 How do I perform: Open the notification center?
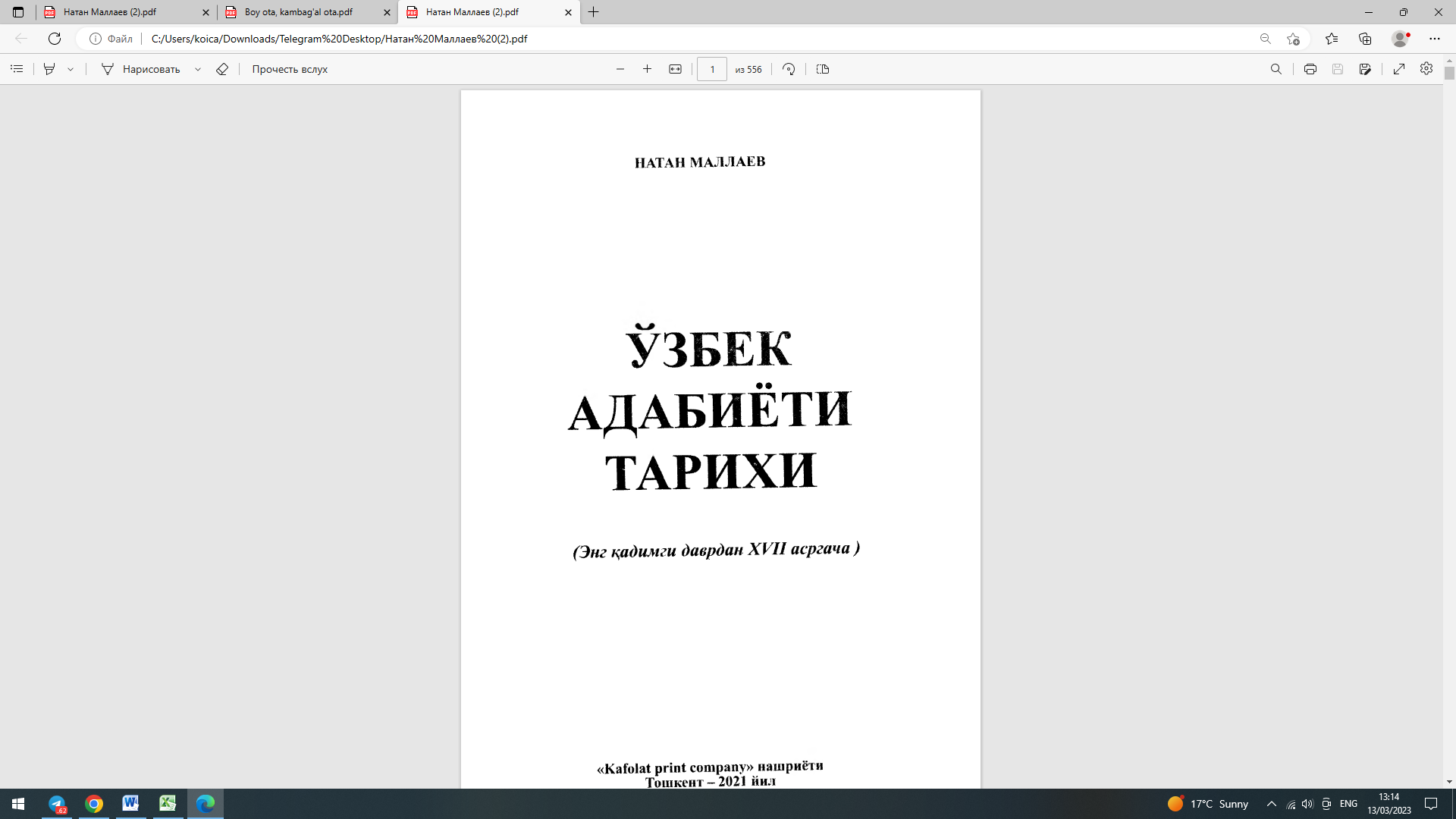click(1431, 804)
